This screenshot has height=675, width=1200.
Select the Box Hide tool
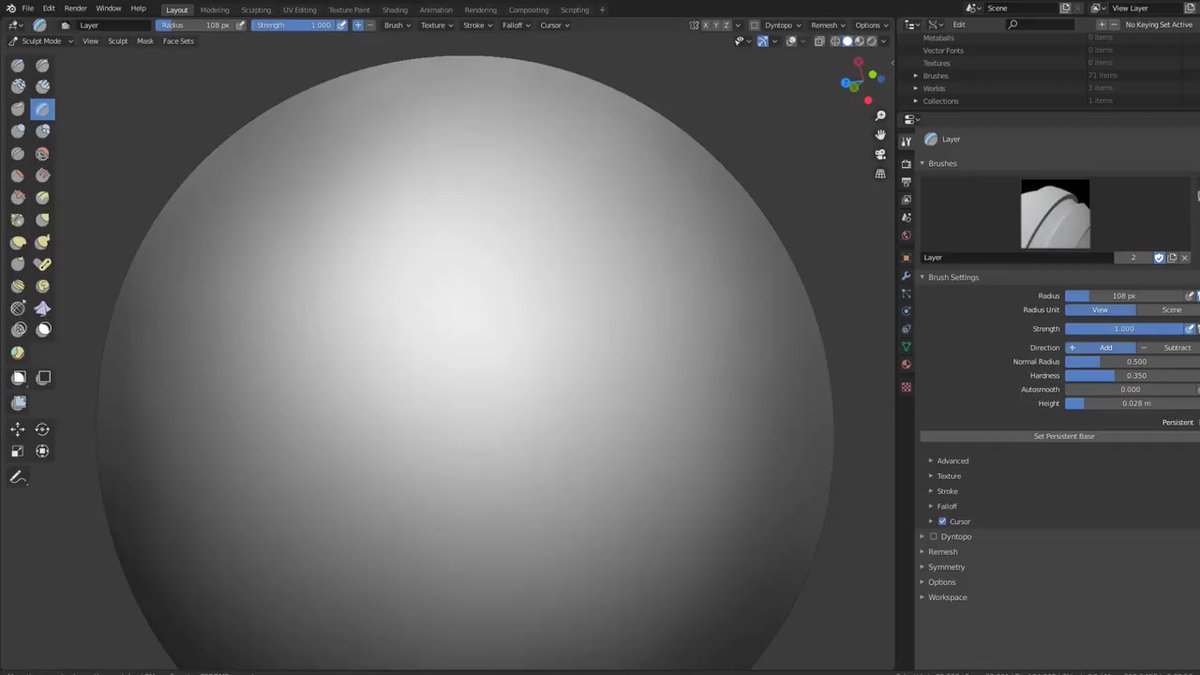(x=43, y=378)
